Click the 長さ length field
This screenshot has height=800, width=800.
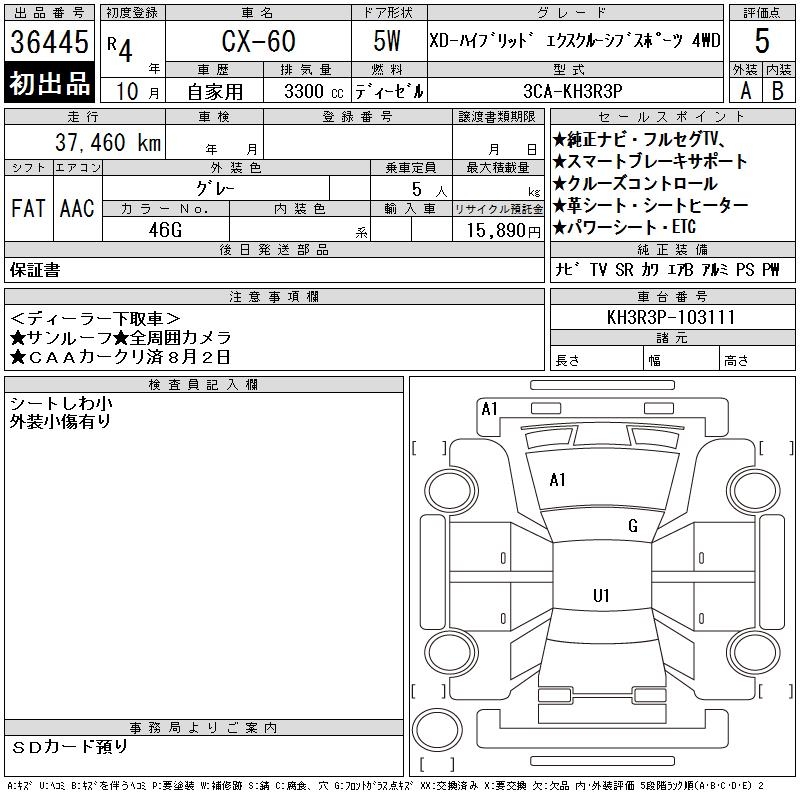coord(597,360)
